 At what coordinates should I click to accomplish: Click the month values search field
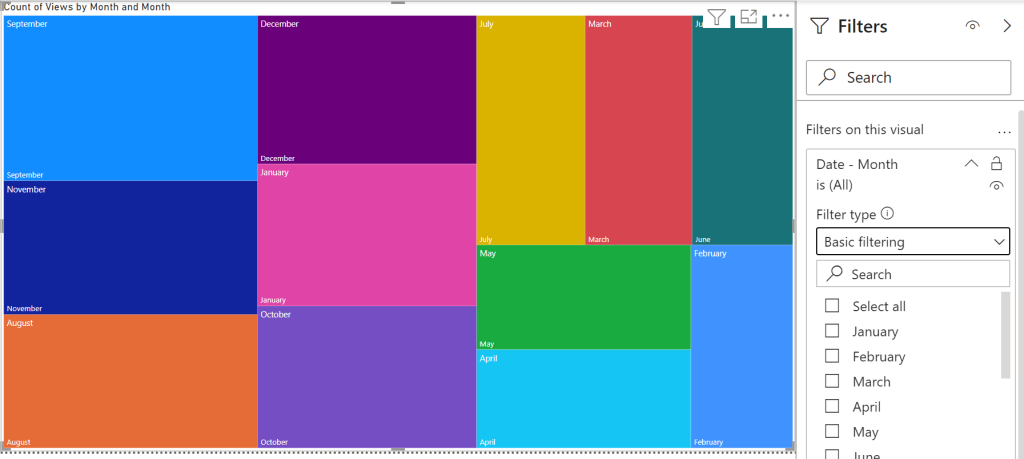(x=913, y=274)
